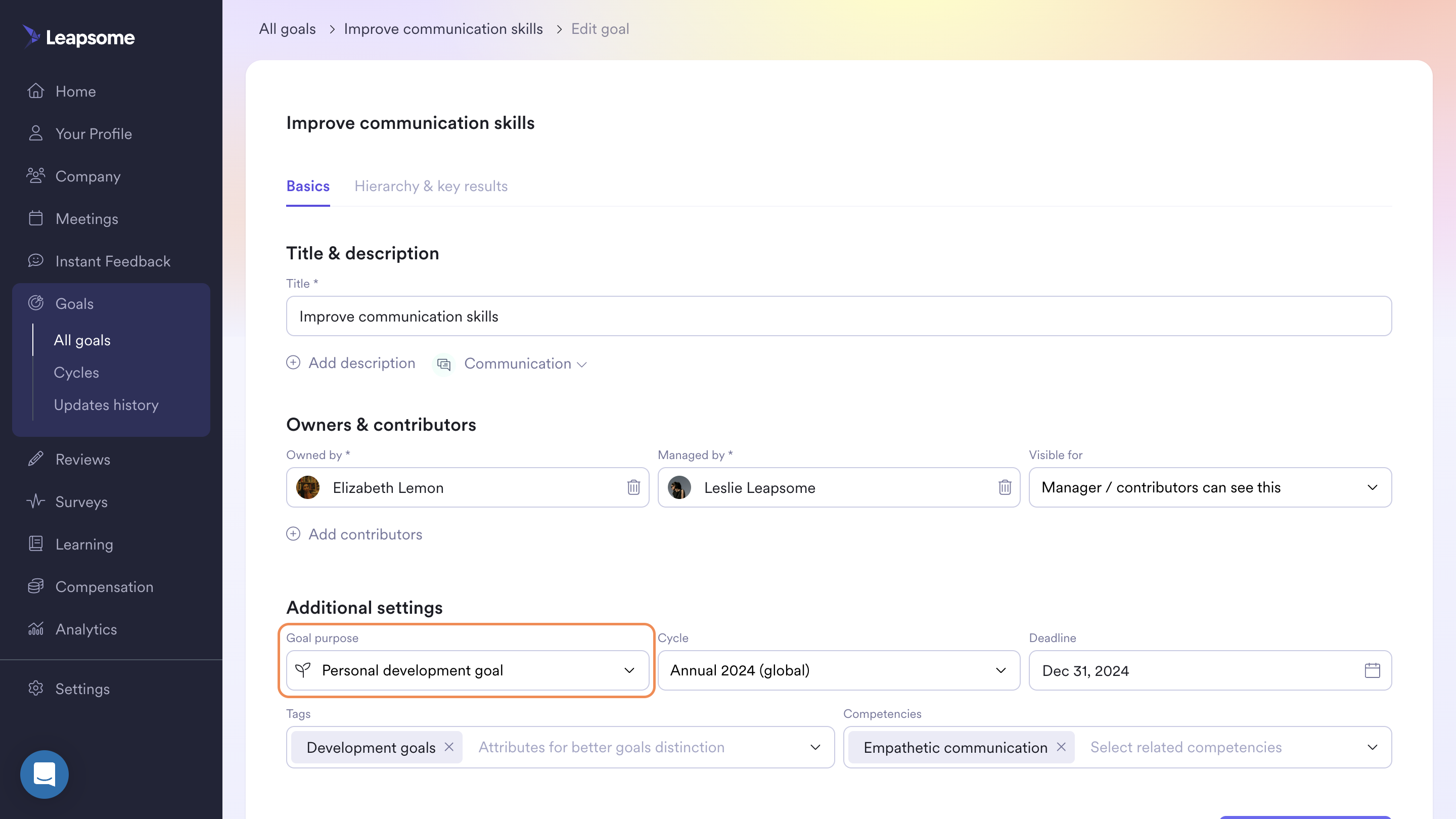Open the Cycles submenu item
Screen dimensions: 1456x819
click(x=76, y=372)
